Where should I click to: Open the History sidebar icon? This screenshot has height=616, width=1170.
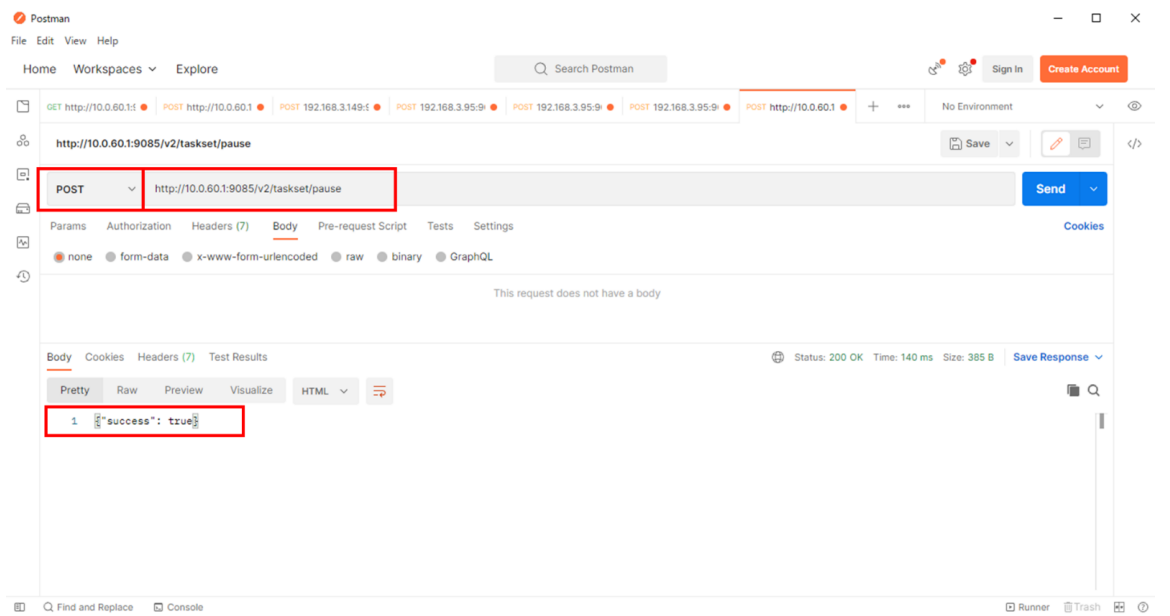point(23,277)
